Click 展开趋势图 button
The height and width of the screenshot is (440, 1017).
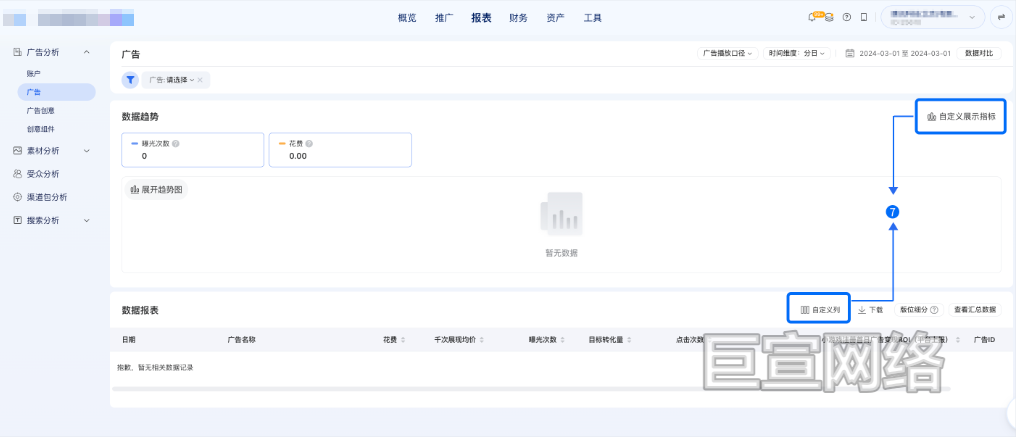(x=156, y=189)
